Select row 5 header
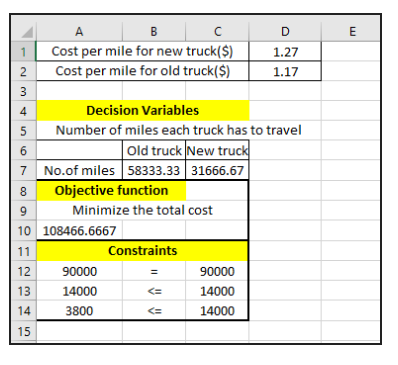 23,131
